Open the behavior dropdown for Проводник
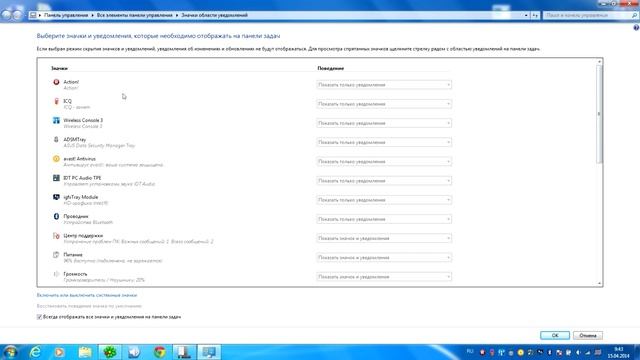Image resolution: width=640 pixels, height=360 pixels. pyautogui.click(x=384, y=219)
